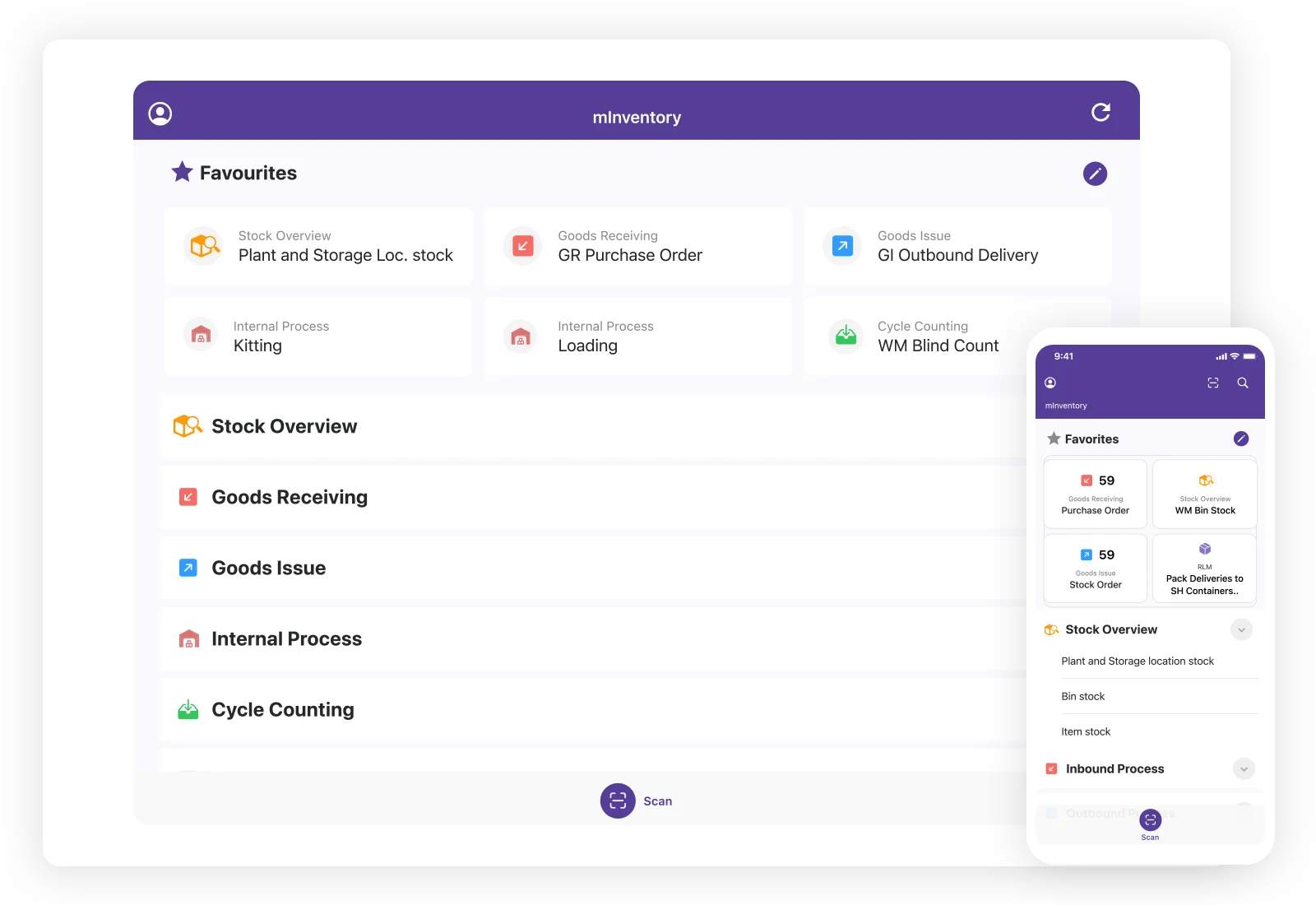This screenshot has height=905, width=1316.
Task: Expand the tablet Stock Overview section
Action: click(x=592, y=426)
